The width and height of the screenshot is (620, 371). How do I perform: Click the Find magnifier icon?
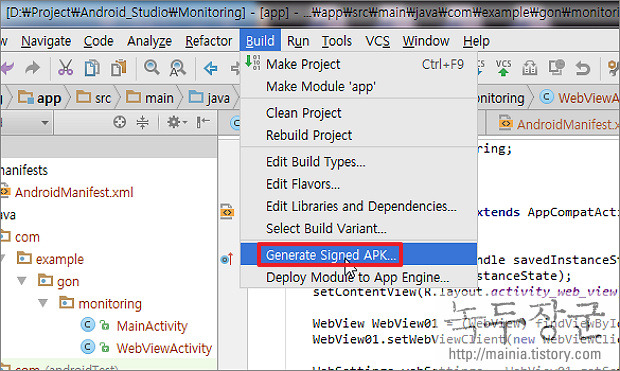[x=151, y=68]
